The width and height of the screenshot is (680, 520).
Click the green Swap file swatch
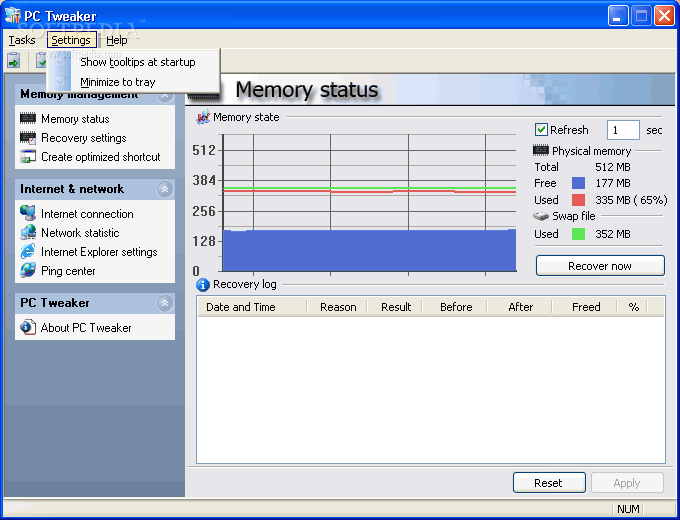point(578,234)
